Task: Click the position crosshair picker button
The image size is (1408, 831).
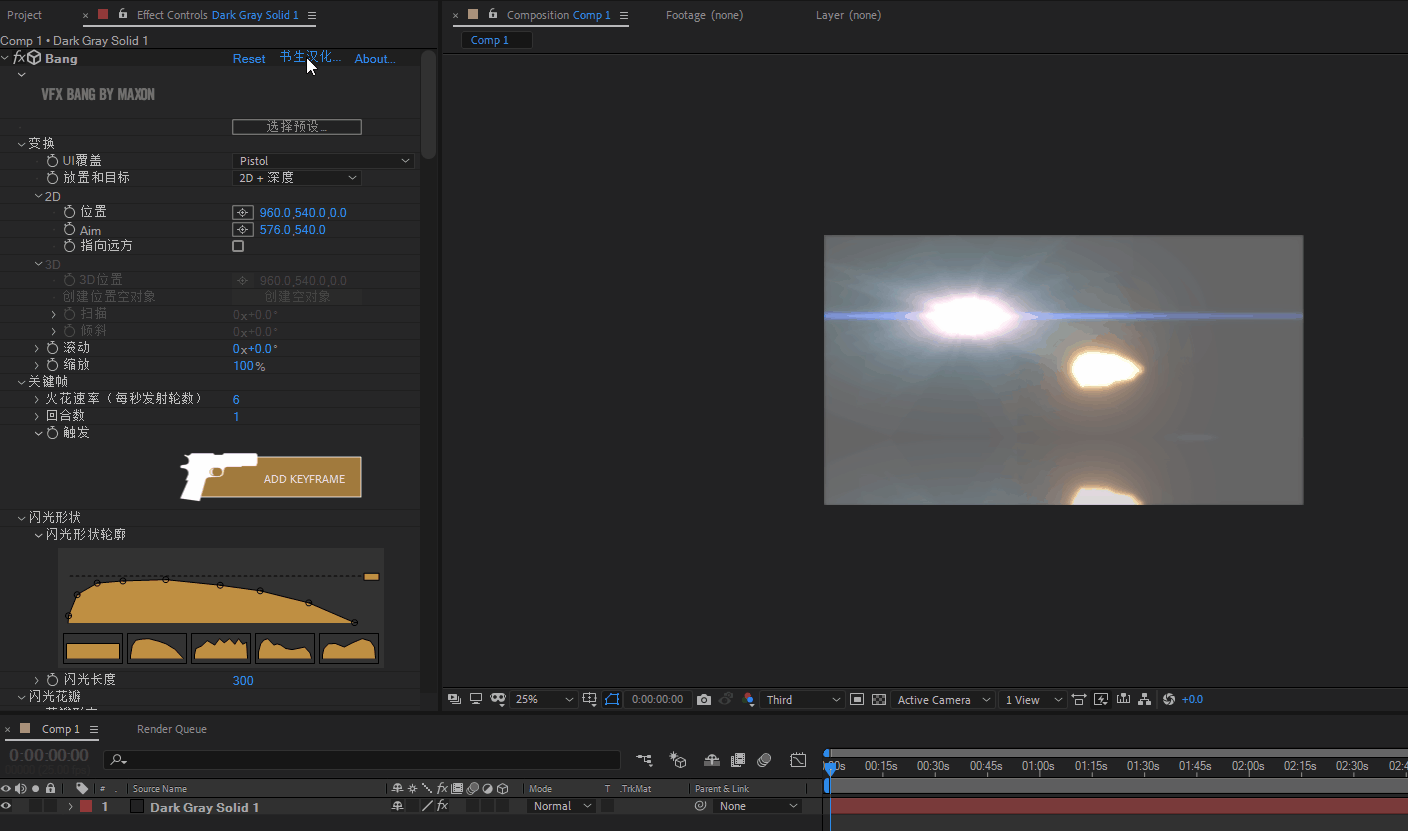Action: point(242,213)
